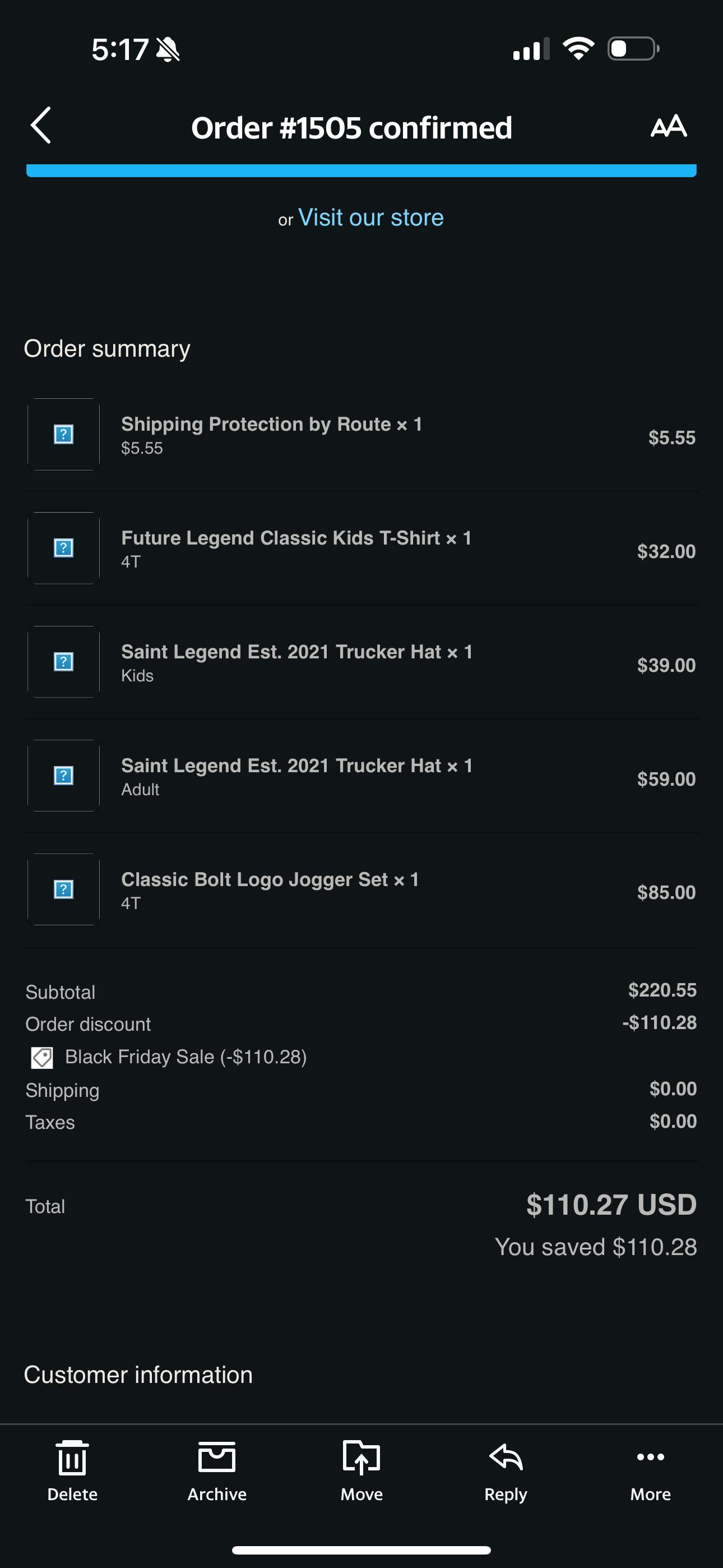Tap the Black Friday Sale tag icon
723x1568 pixels.
coord(42,1057)
